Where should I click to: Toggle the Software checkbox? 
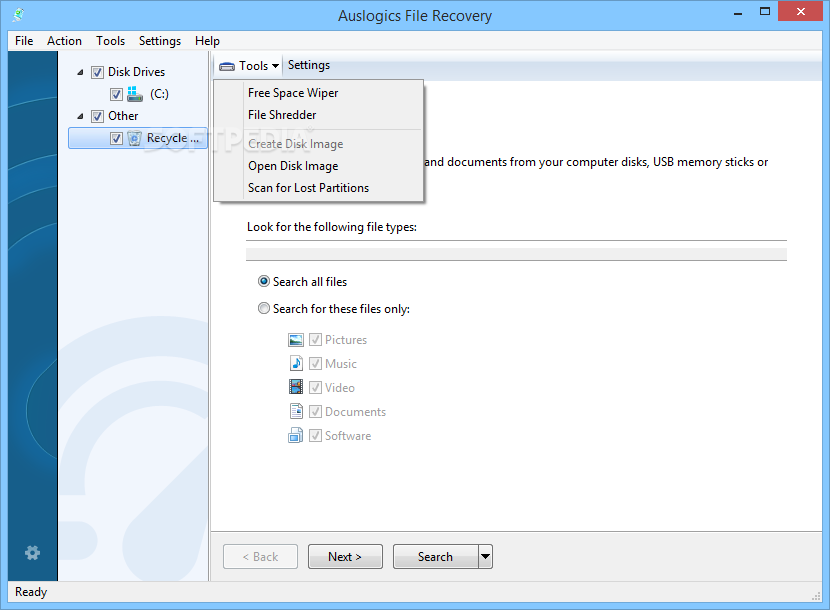(x=315, y=435)
